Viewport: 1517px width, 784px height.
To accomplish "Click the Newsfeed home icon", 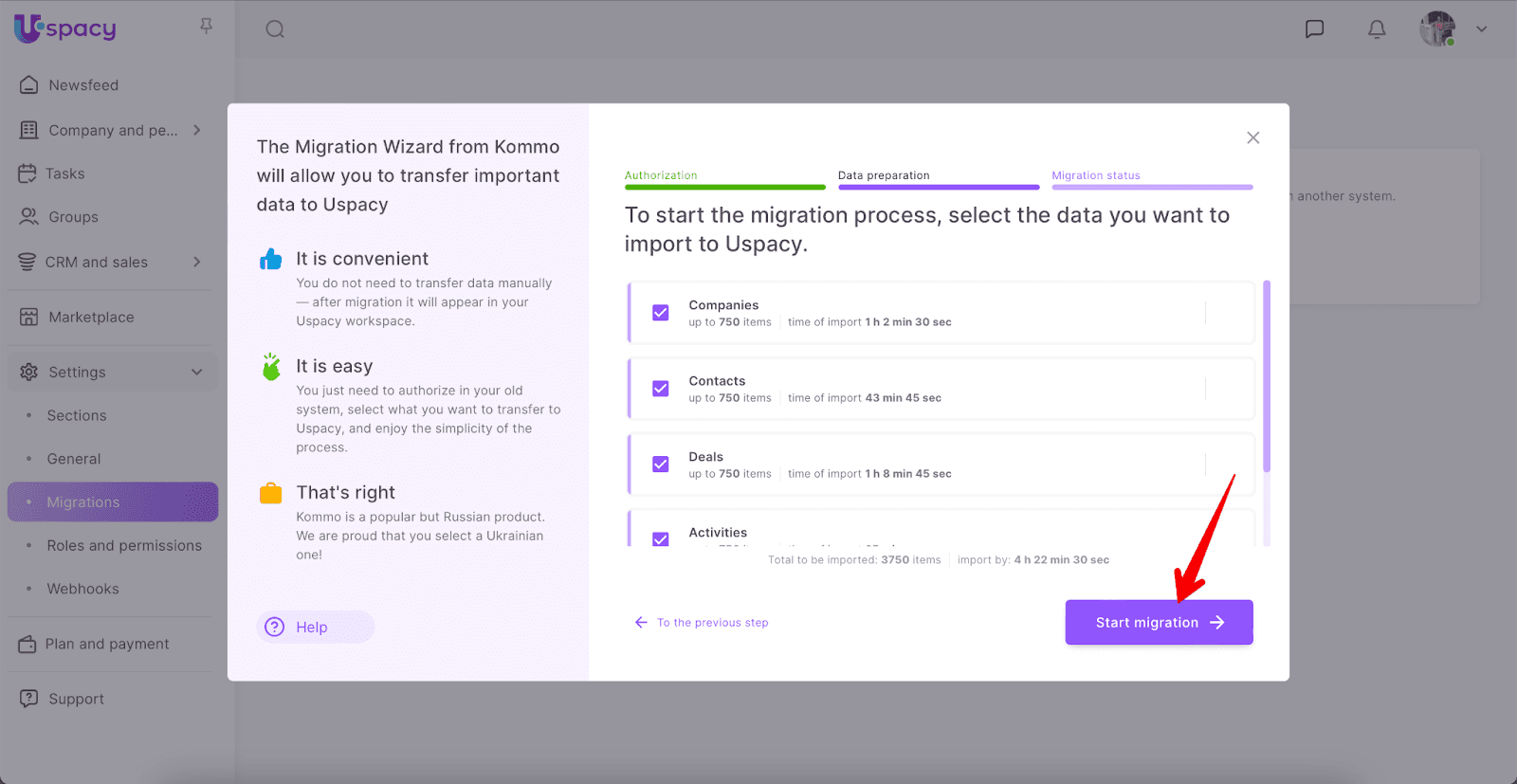I will (x=29, y=84).
